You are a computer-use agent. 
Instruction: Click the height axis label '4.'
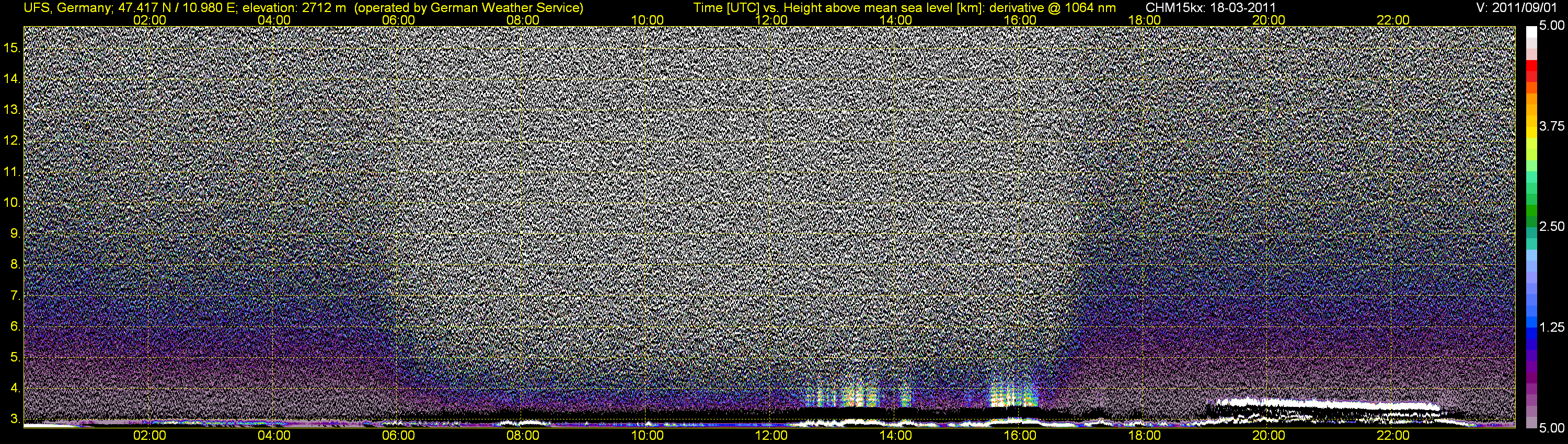[x=15, y=388]
